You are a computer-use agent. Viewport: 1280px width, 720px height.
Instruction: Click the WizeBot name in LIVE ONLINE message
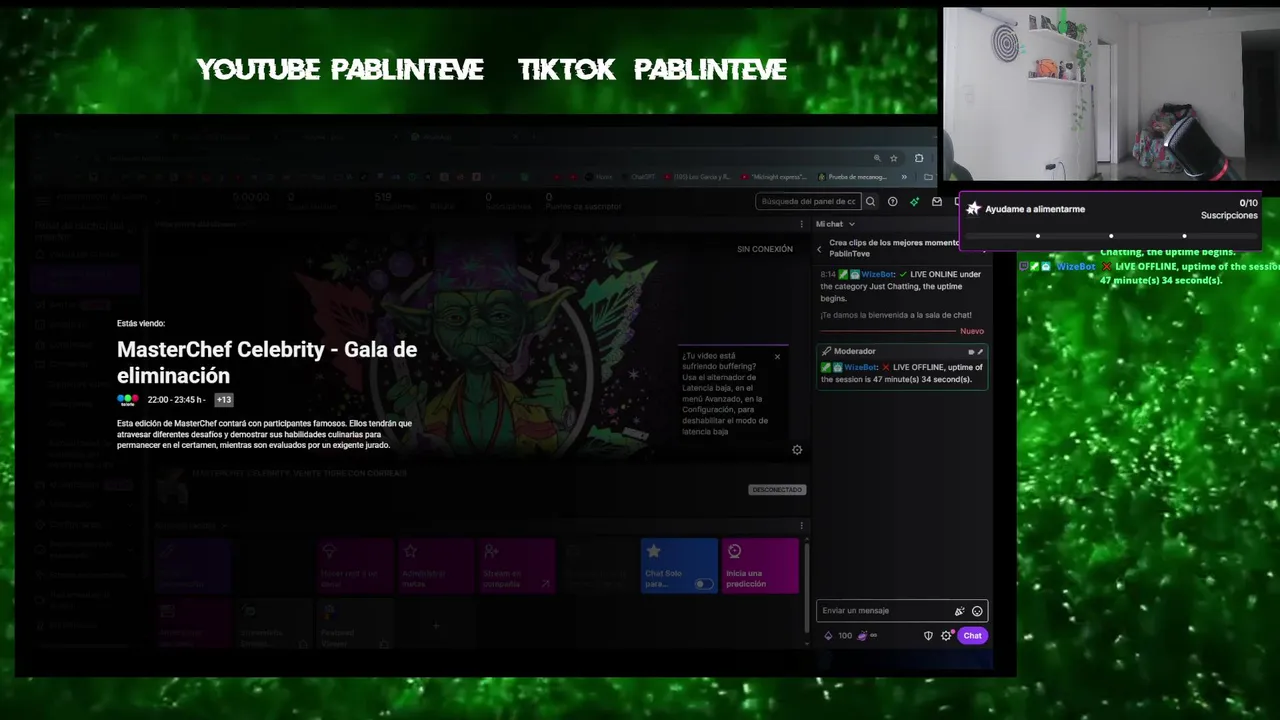878,274
